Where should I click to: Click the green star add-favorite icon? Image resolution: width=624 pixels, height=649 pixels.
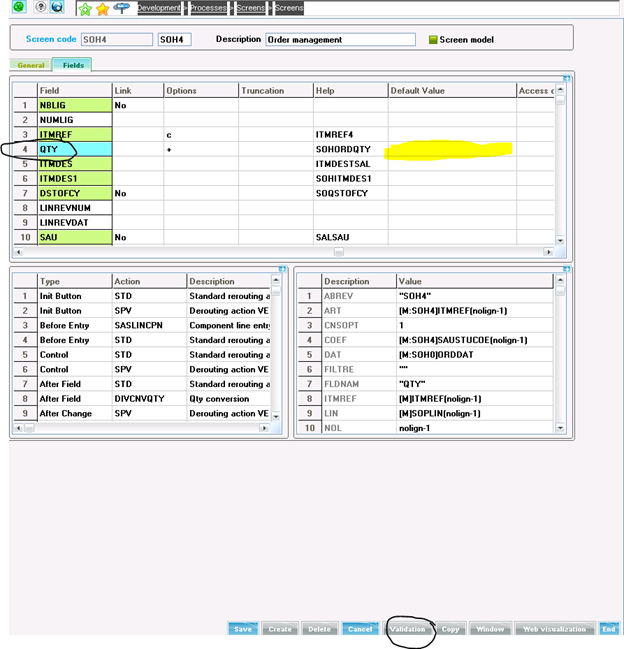click(x=85, y=9)
